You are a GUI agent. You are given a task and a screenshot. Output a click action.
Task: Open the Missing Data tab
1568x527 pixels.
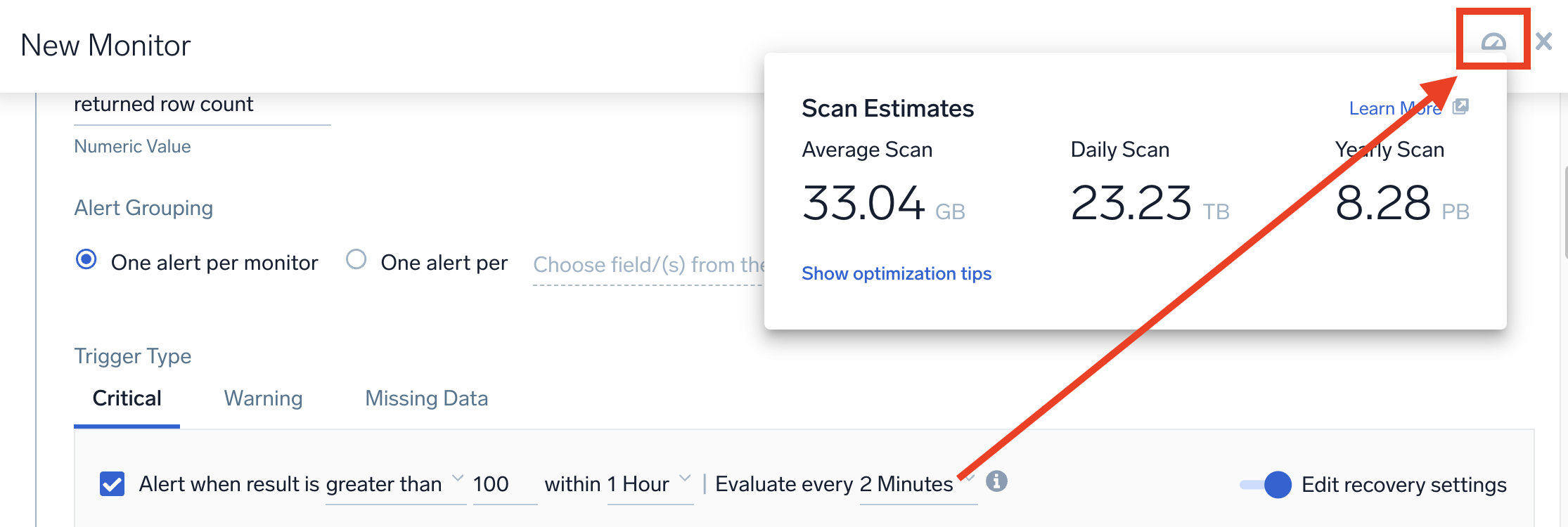tap(425, 398)
